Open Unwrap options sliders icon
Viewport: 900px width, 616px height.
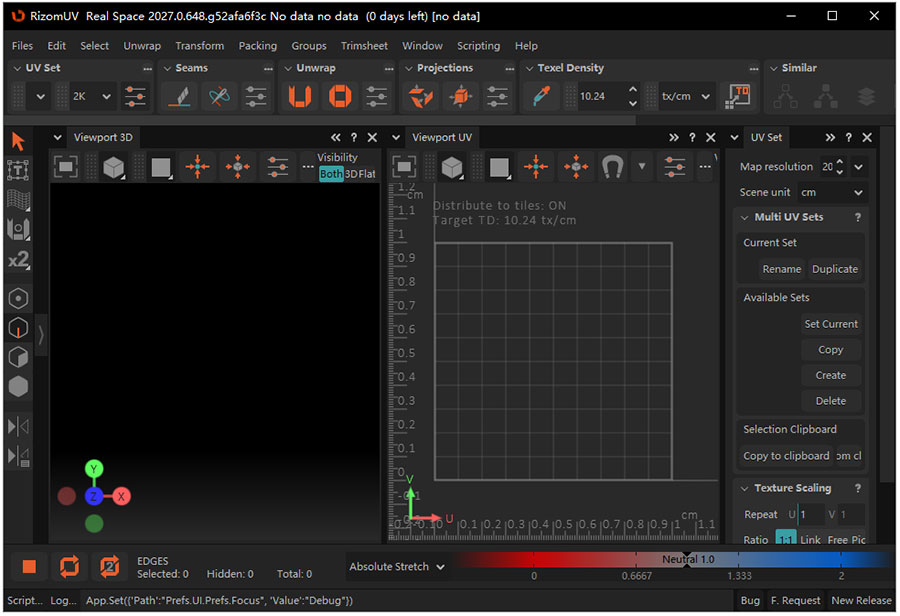[377, 96]
